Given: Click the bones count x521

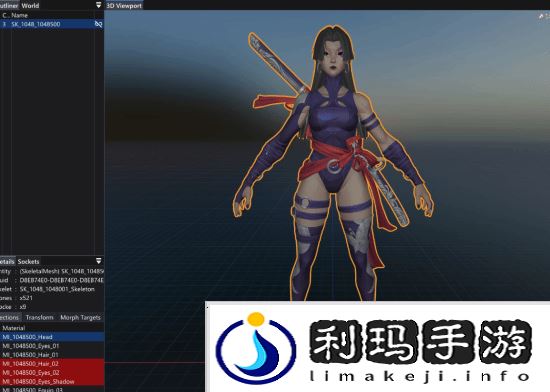Looking at the screenshot, I should (x=26, y=298).
